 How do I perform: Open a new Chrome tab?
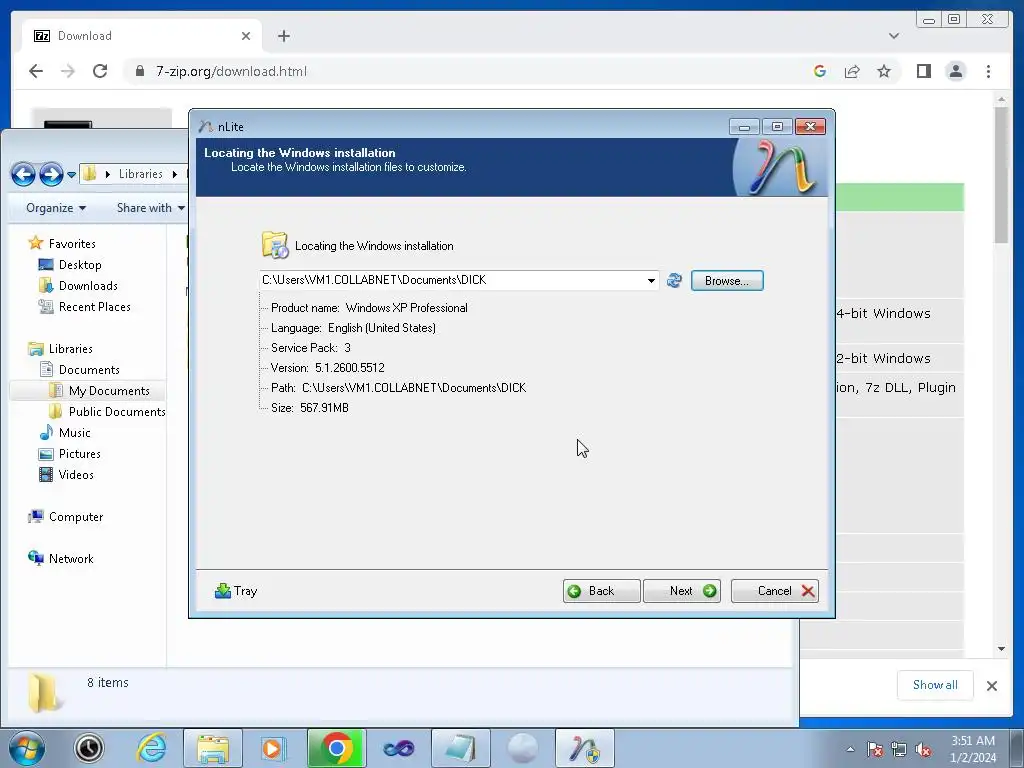(283, 36)
